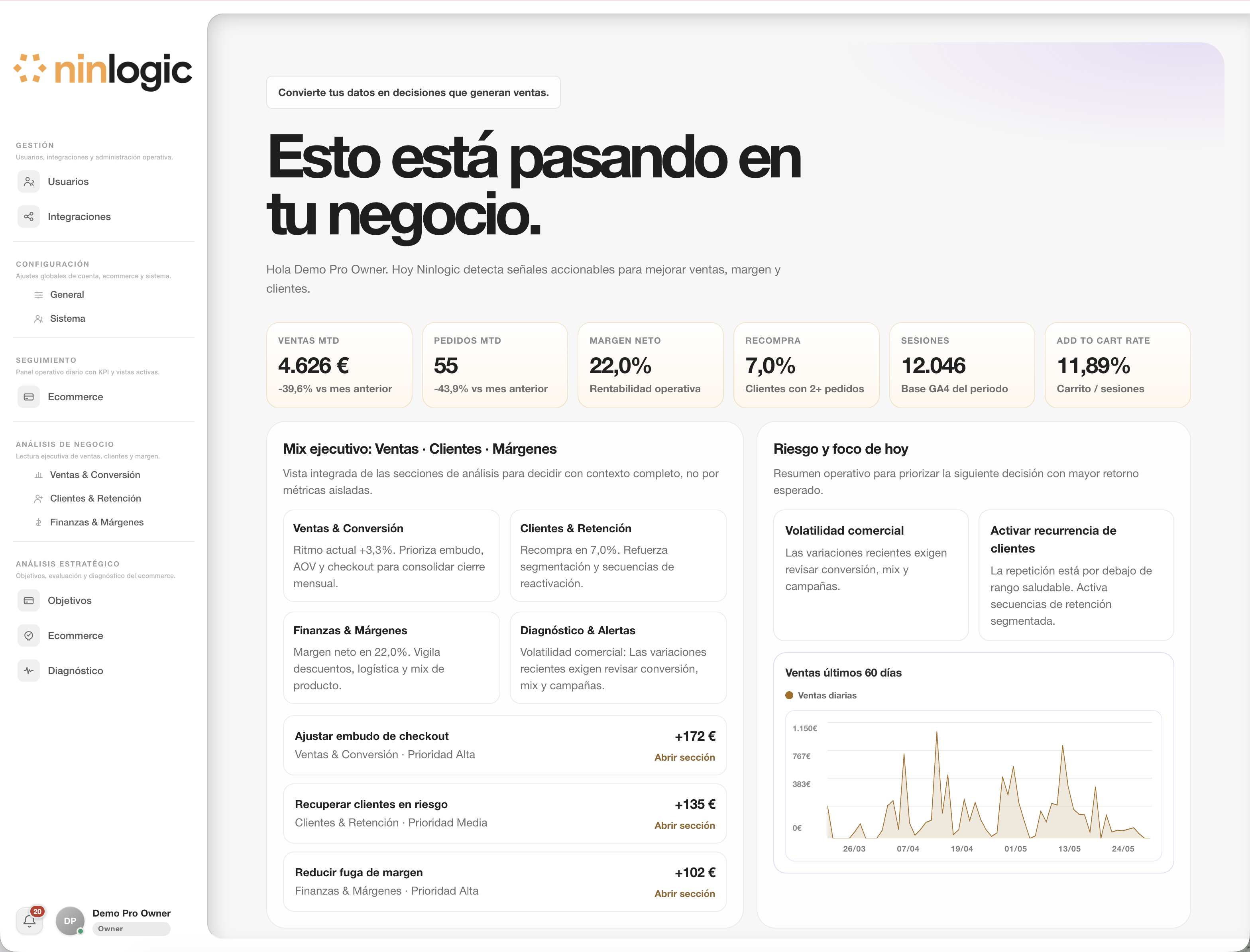Click the Ventas & Conversión bar-chart icon

[39, 475]
